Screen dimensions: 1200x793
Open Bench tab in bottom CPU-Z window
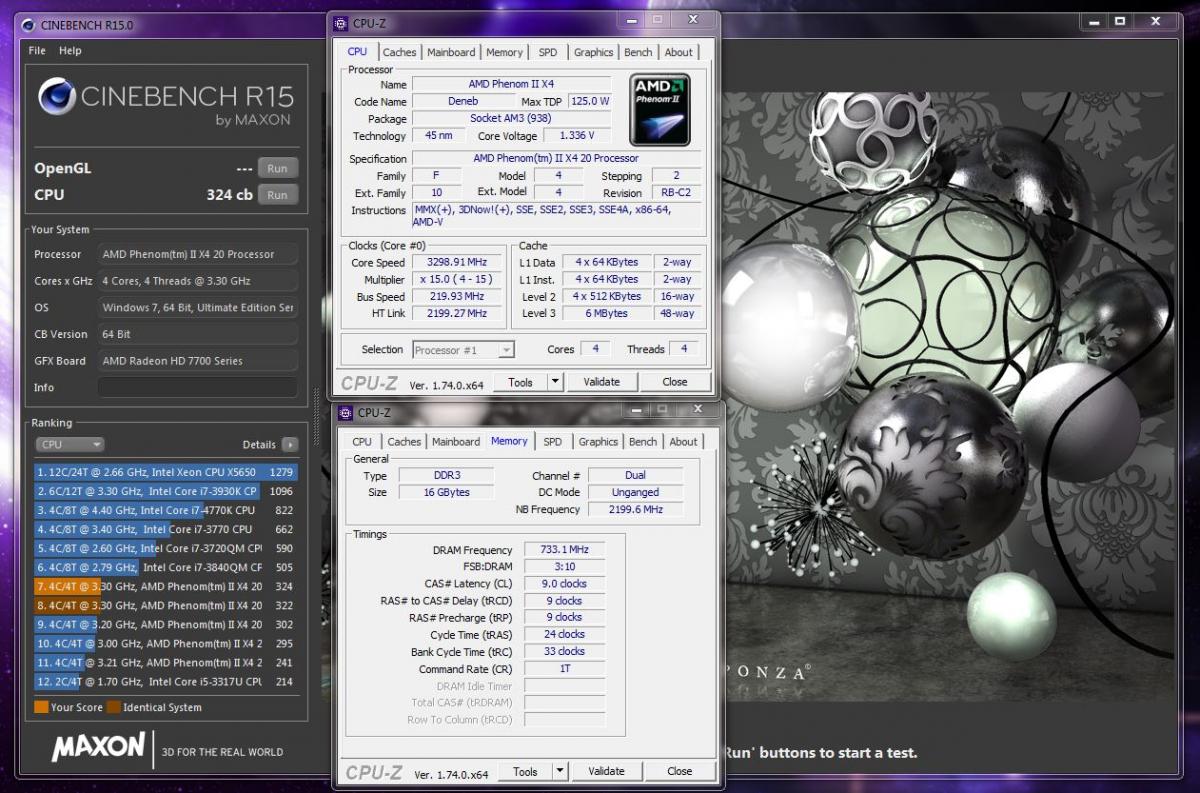643,441
